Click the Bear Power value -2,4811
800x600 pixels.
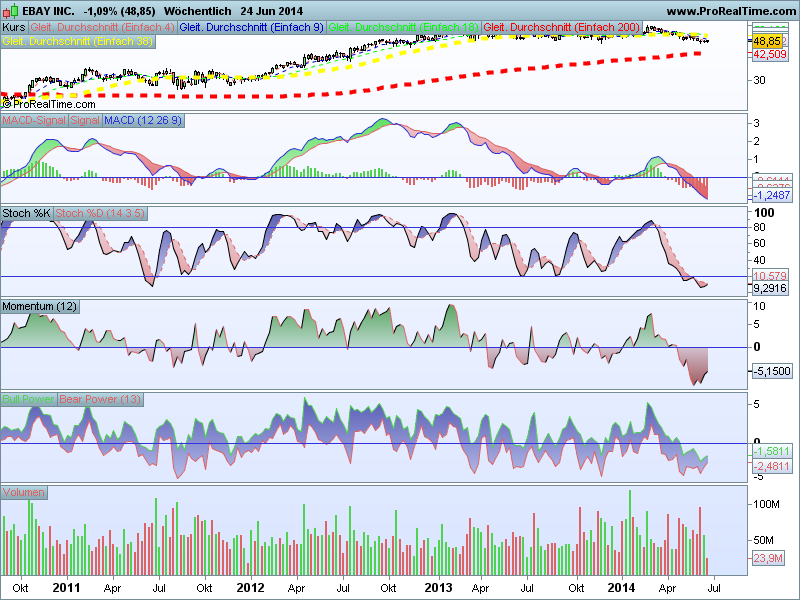(x=771, y=466)
